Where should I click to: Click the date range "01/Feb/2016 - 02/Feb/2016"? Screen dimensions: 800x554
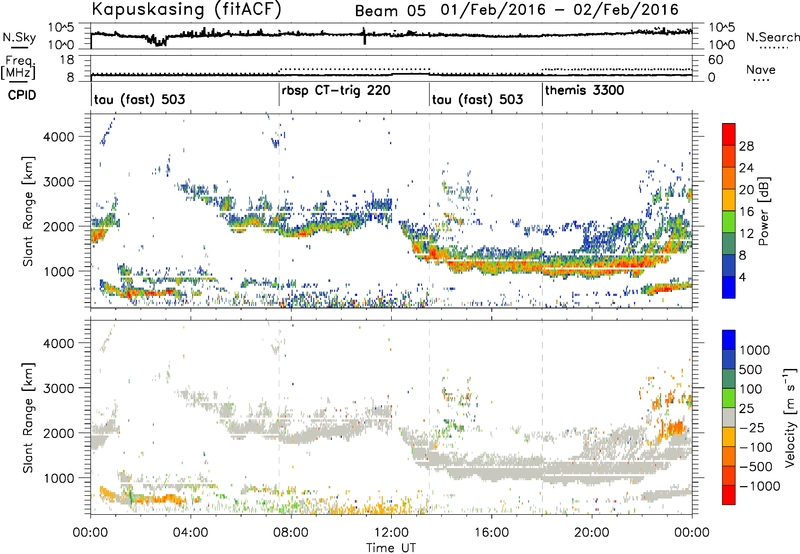point(560,10)
